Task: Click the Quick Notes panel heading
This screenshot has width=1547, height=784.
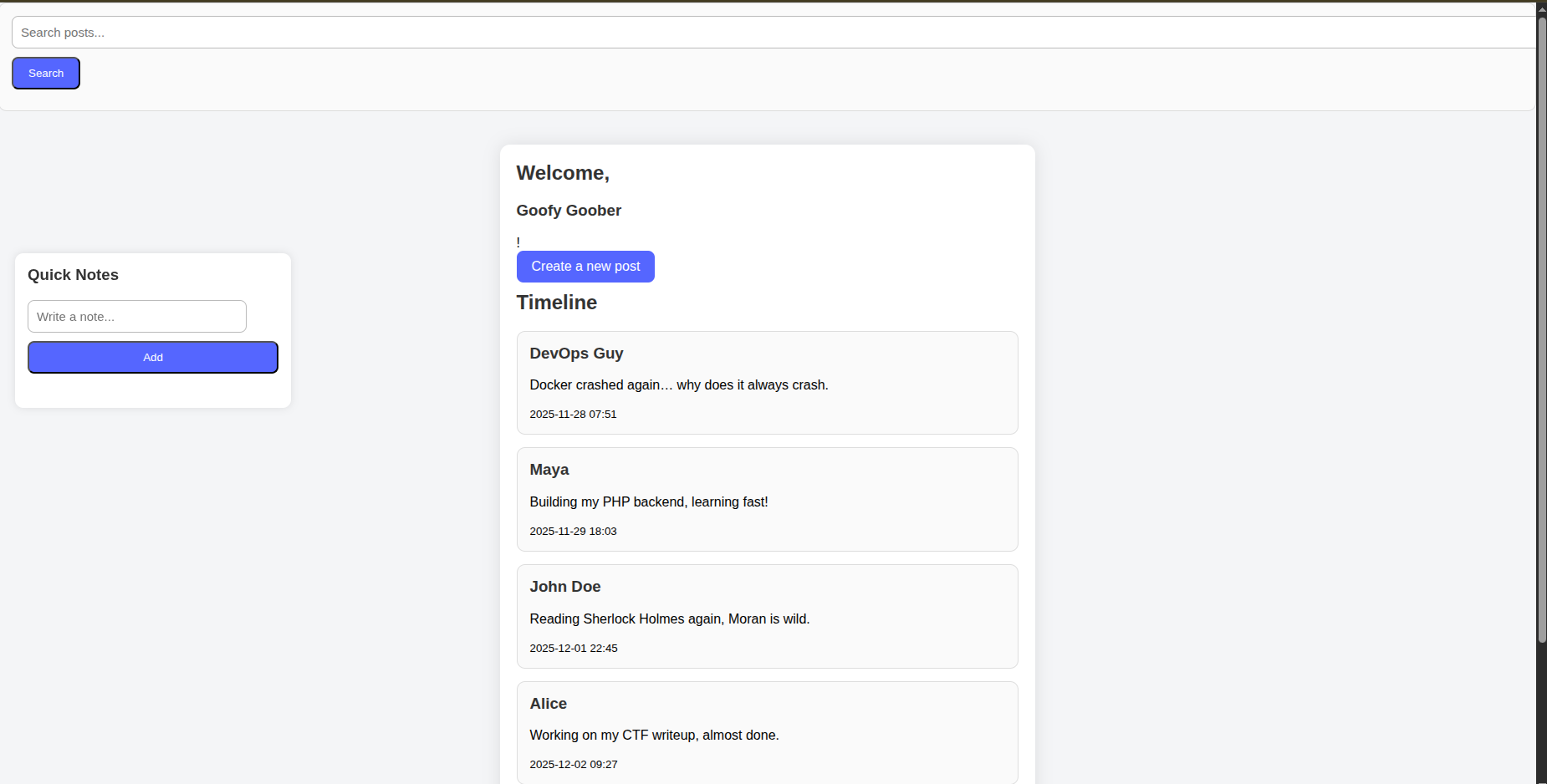Action: [73, 275]
